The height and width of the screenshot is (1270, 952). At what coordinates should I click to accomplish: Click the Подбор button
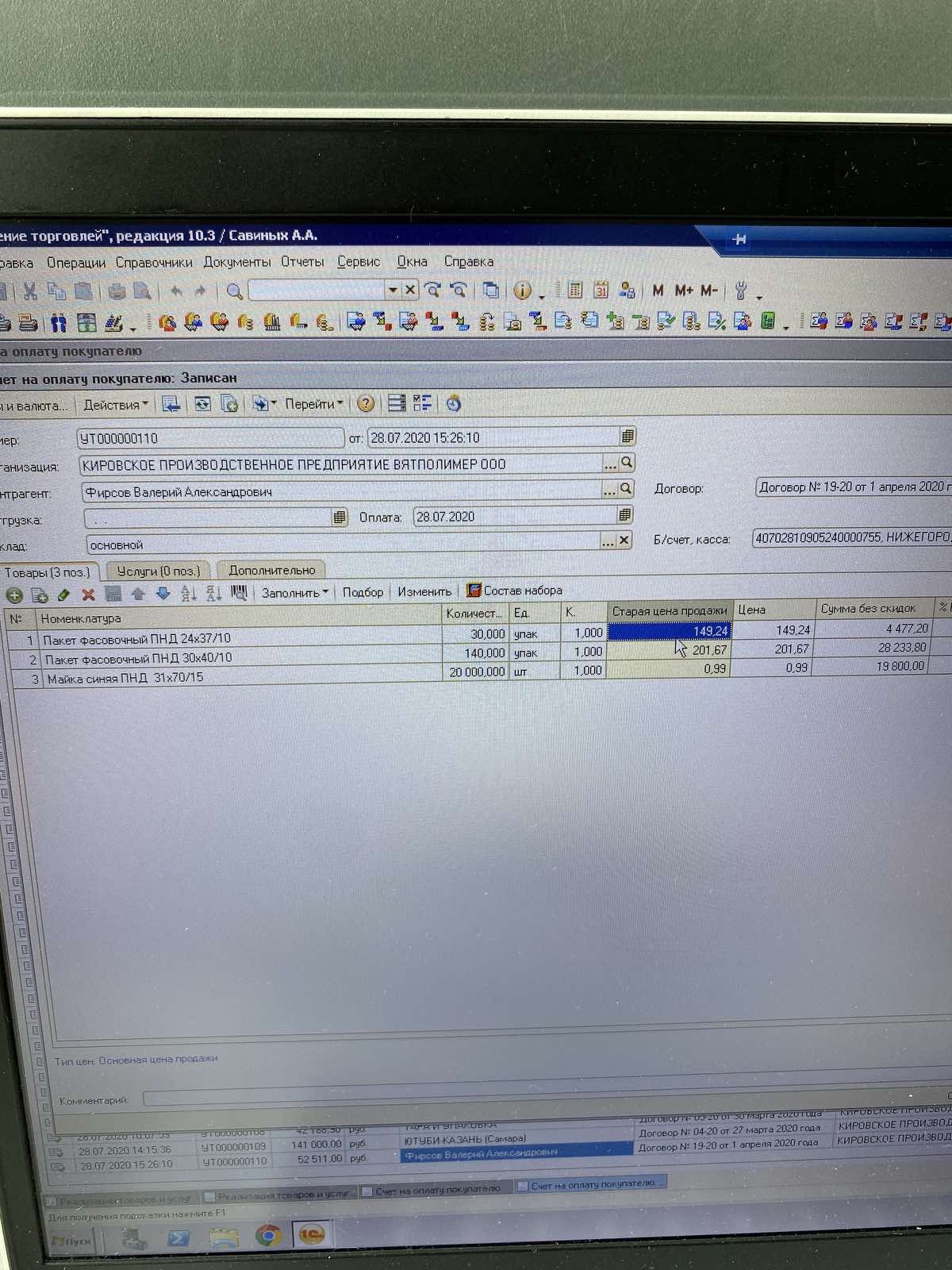363,592
